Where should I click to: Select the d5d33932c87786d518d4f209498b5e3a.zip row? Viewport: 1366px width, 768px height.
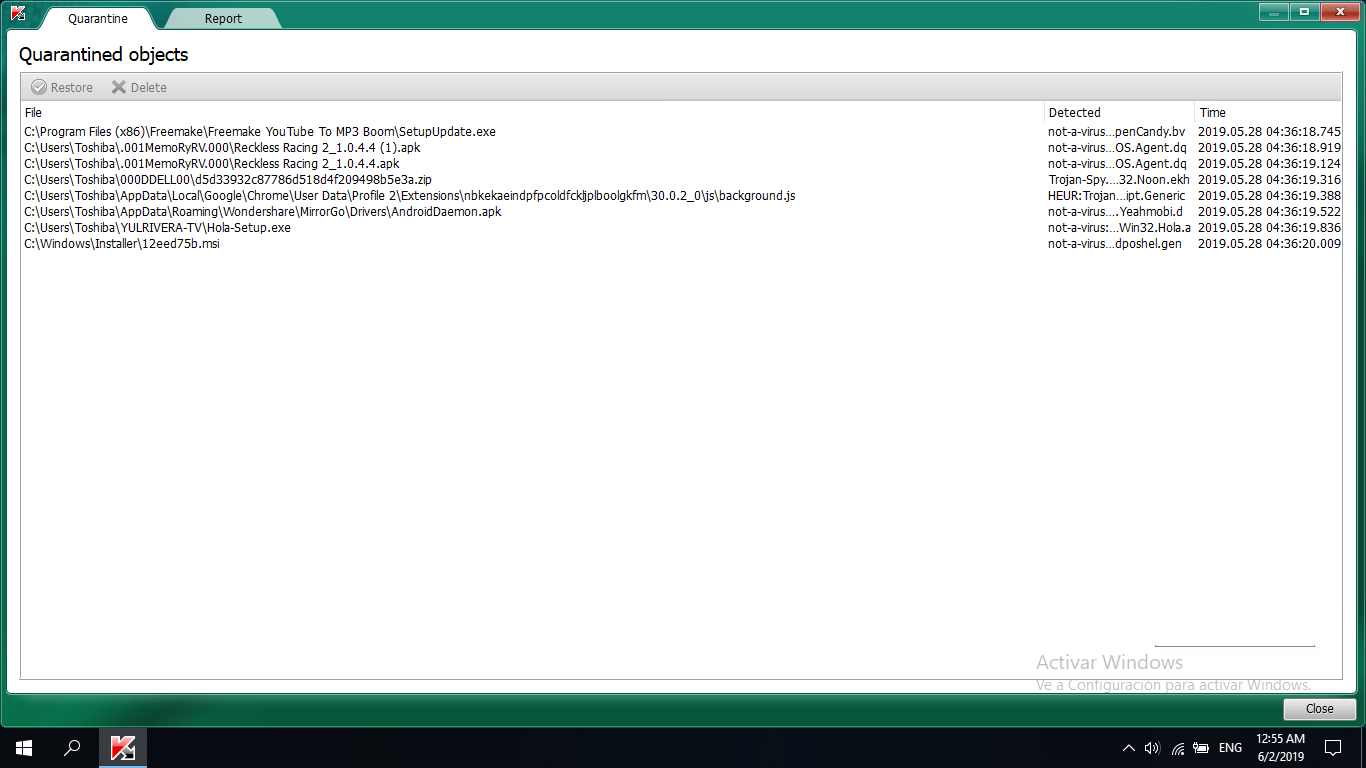pyautogui.click(x=681, y=180)
